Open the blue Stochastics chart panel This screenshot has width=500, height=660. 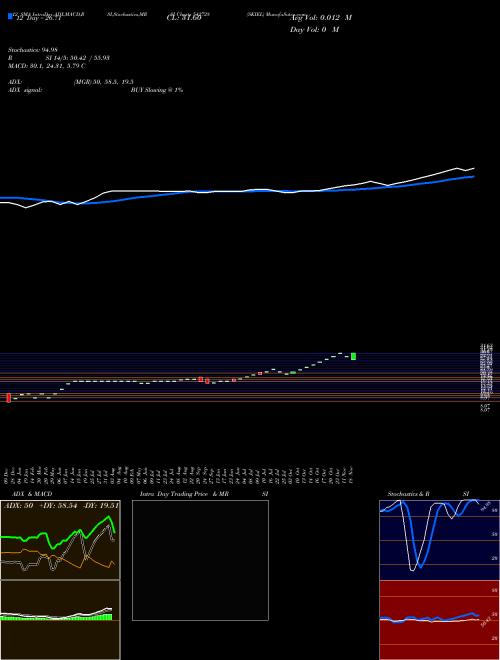pos(439,540)
